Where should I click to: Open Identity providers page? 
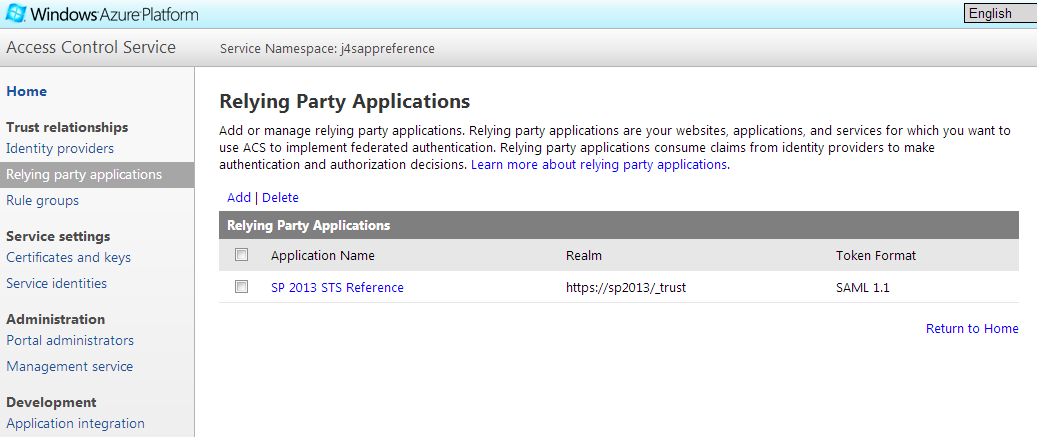coord(60,148)
